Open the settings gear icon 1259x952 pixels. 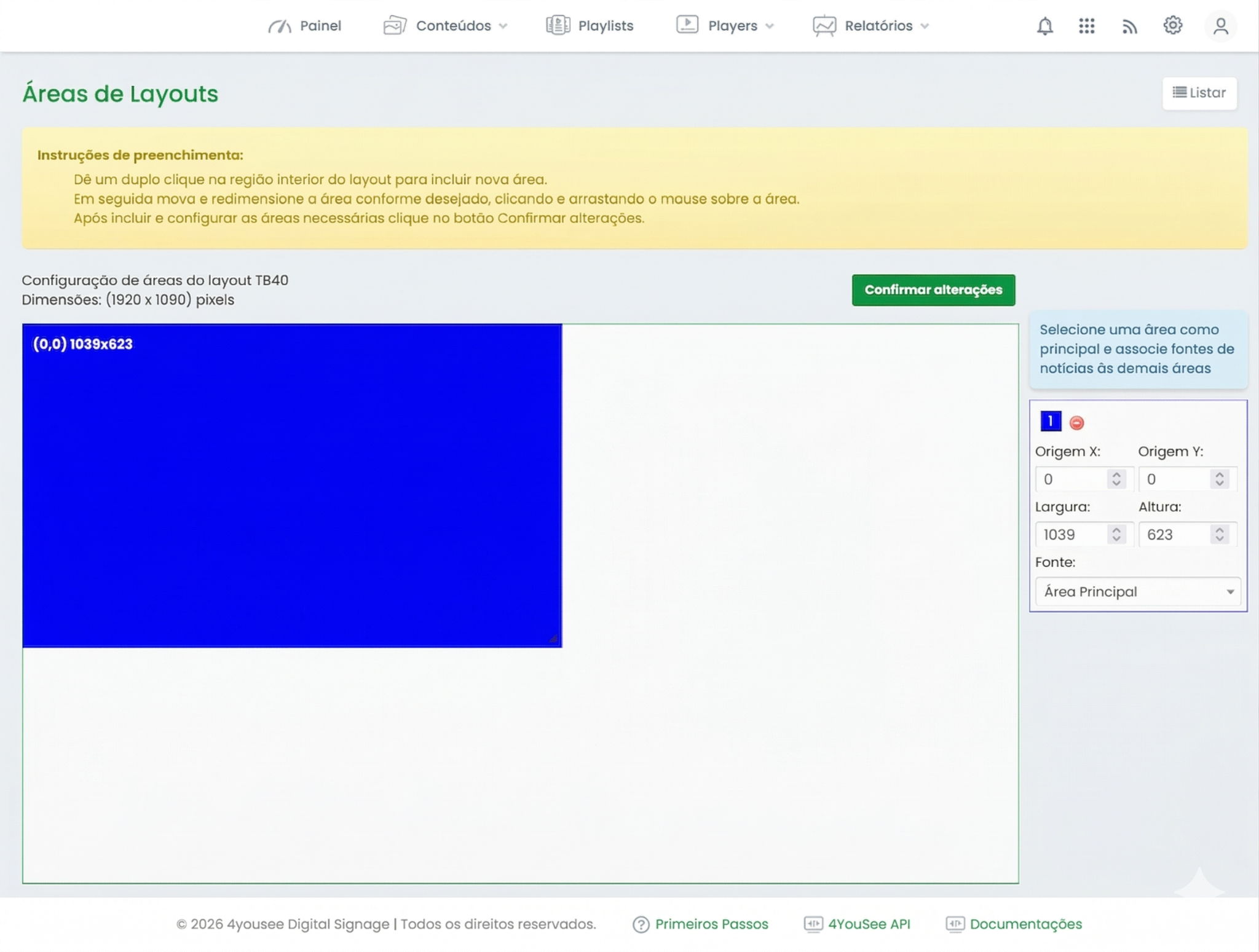click(x=1172, y=26)
